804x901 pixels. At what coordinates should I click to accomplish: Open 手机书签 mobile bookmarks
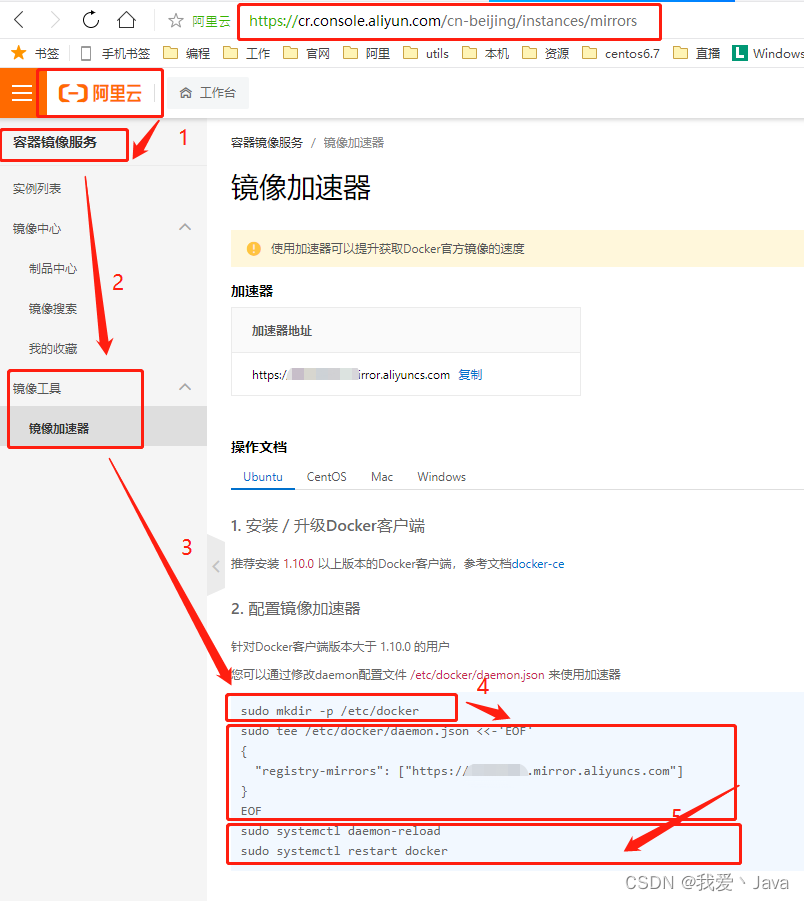pyautogui.click(x=115, y=53)
